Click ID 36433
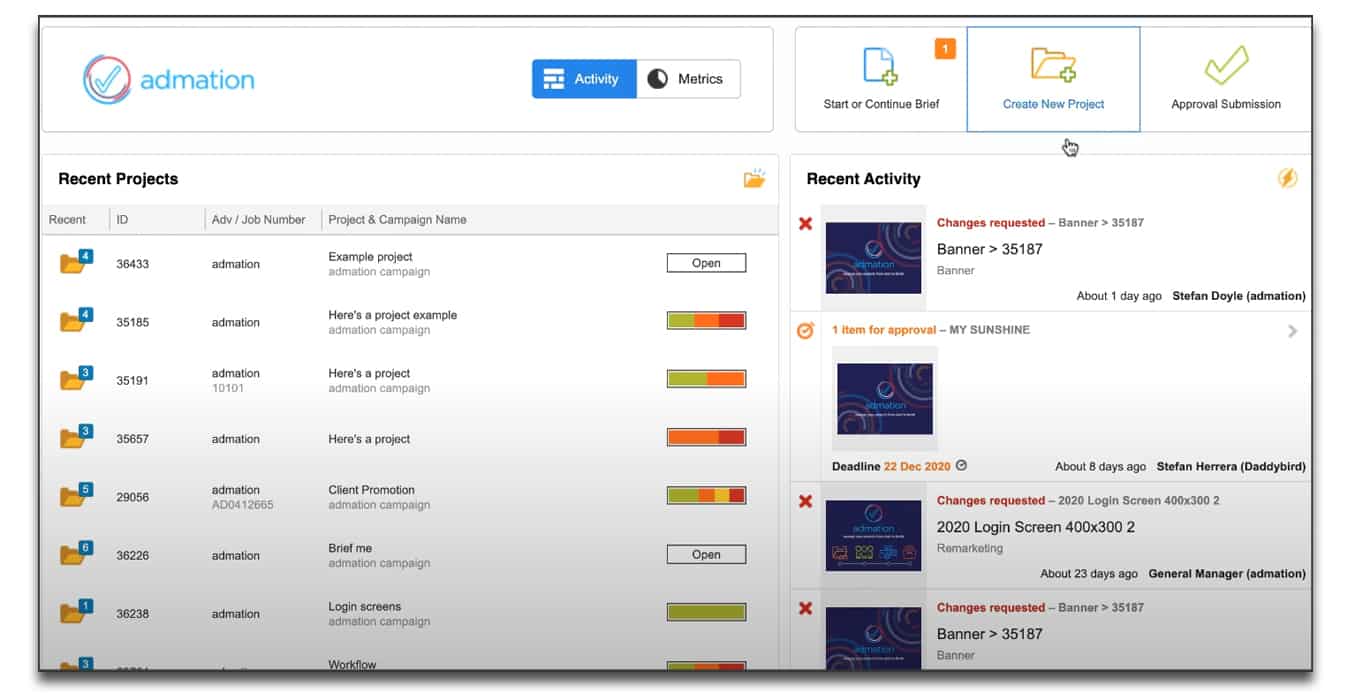1351x695 pixels. click(x=132, y=264)
